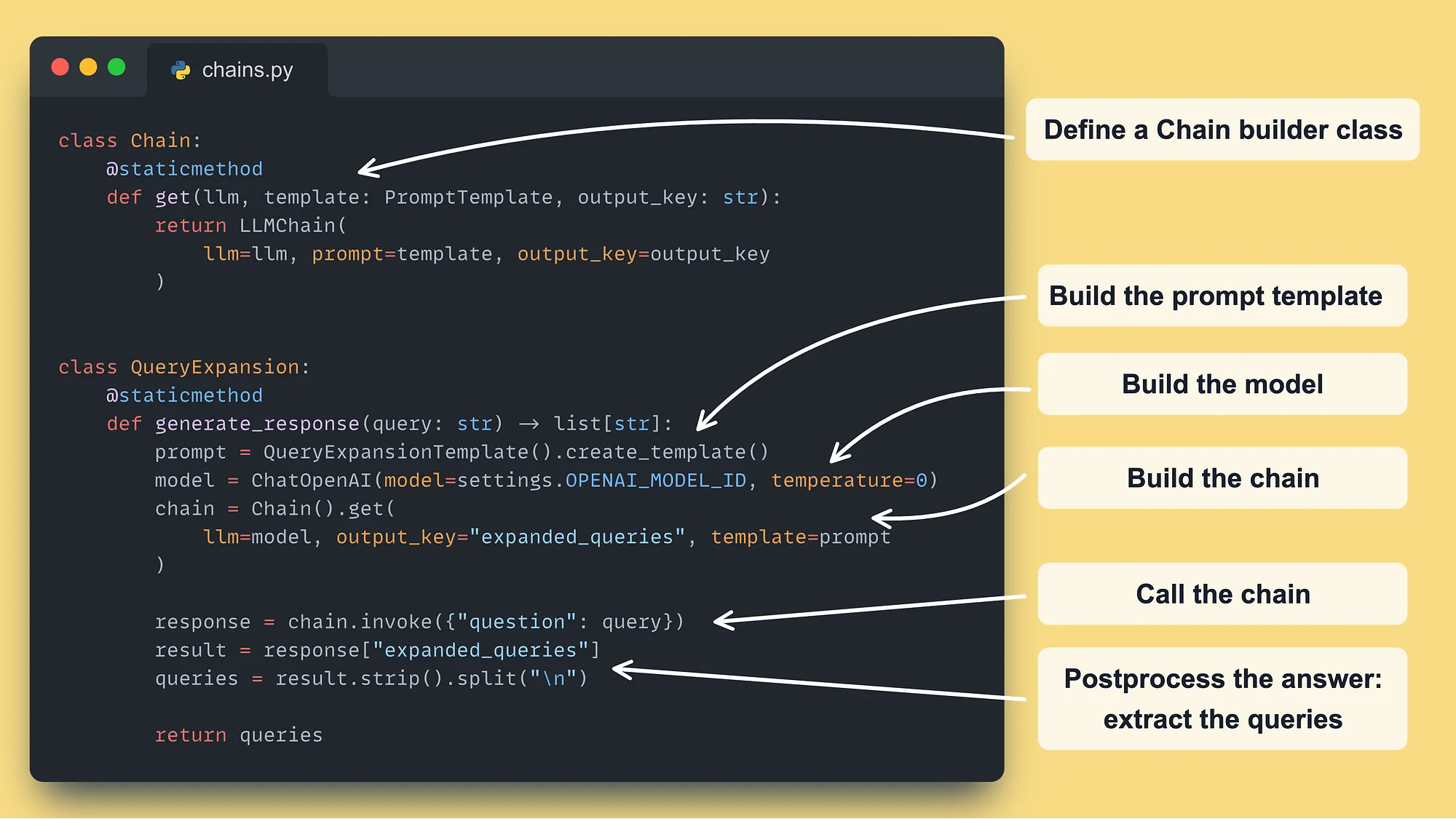The width and height of the screenshot is (1456, 819).
Task: Click the 'Build the model' label box
Action: [1222, 384]
